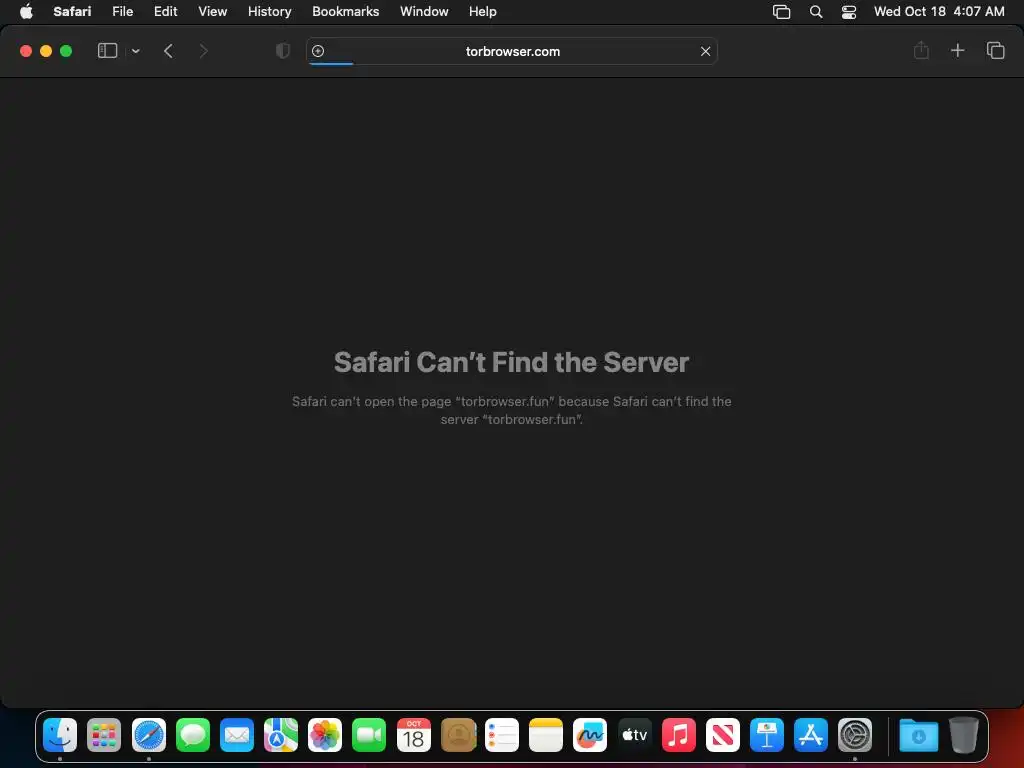
Task: Open App Store from the Dock
Action: tap(810, 735)
